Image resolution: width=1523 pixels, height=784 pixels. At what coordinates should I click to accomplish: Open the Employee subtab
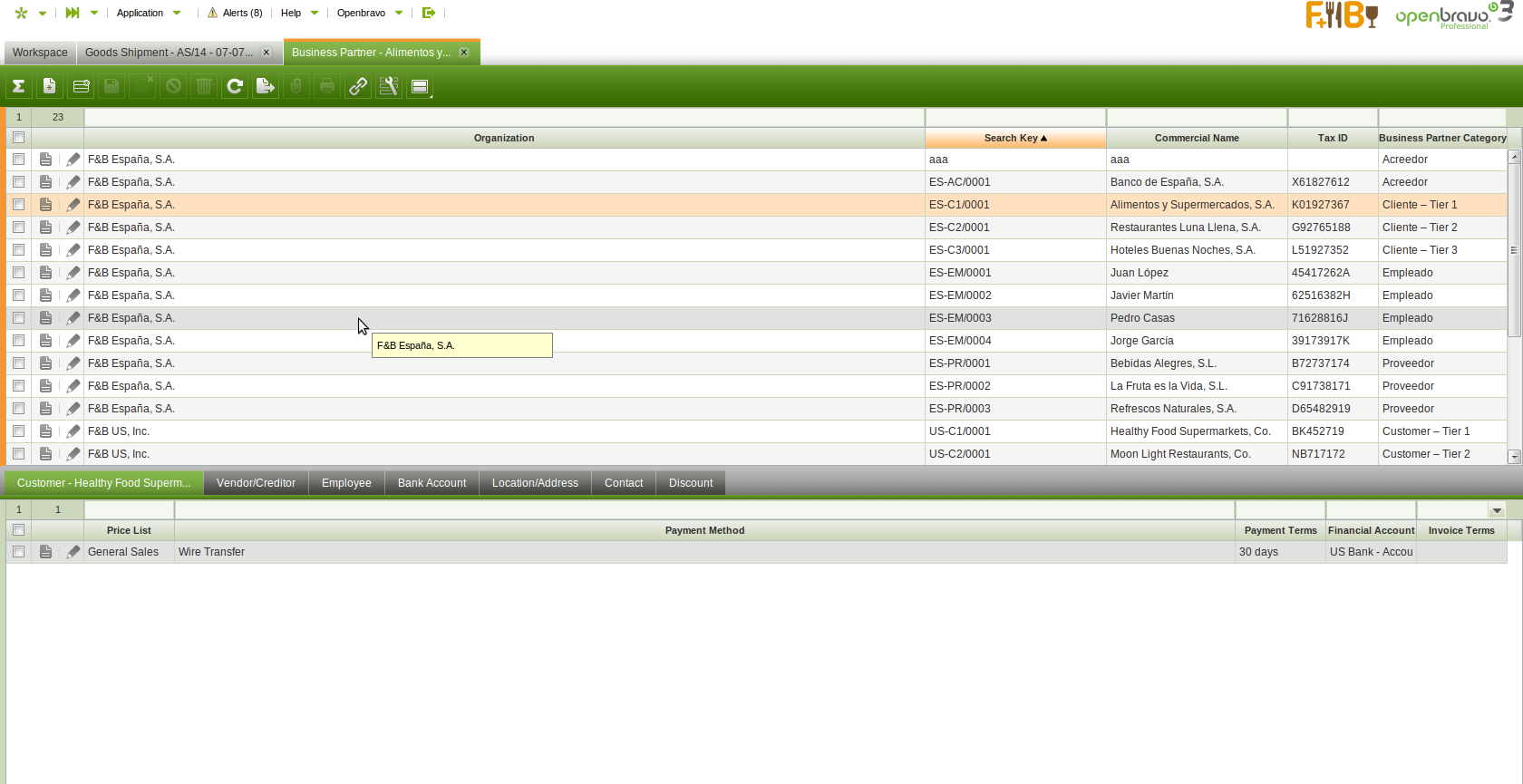346,483
